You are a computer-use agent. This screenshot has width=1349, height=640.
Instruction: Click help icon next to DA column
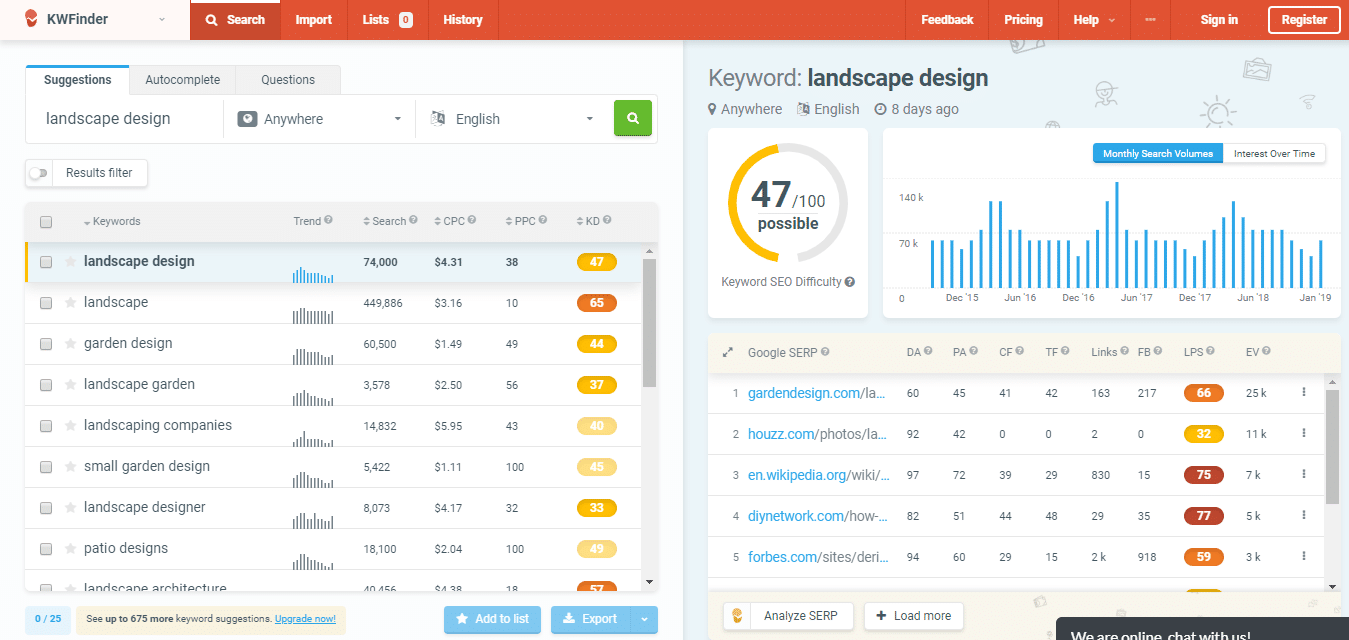tap(928, 351)
